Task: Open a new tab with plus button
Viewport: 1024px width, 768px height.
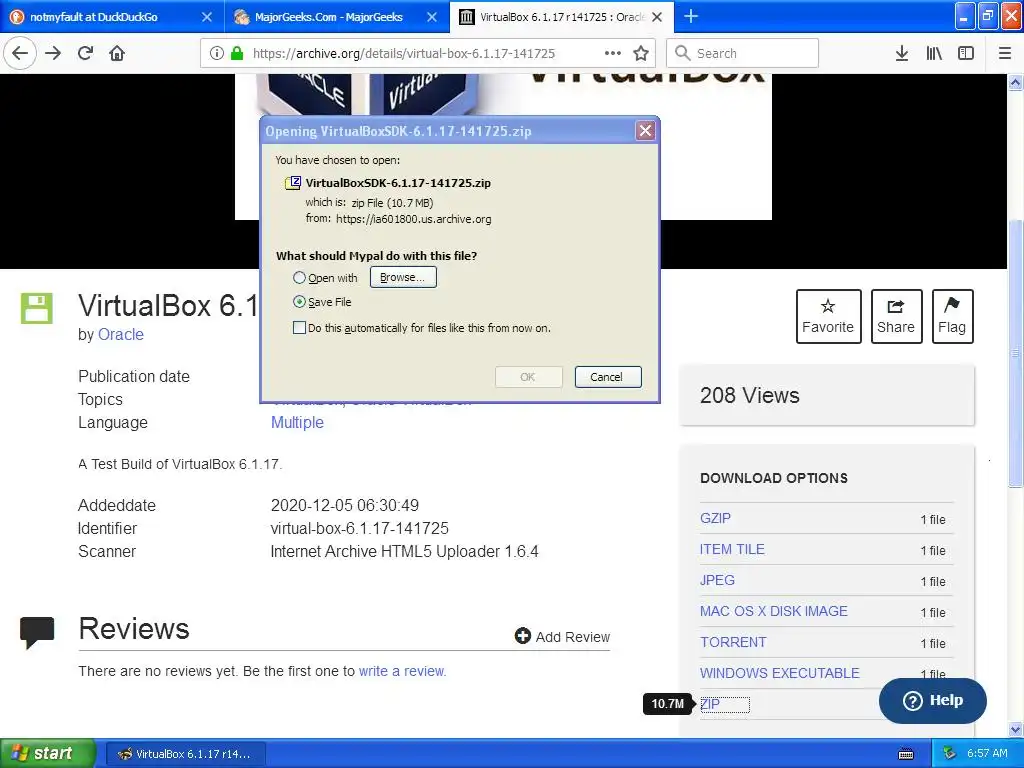Action: tap(690, 16)
